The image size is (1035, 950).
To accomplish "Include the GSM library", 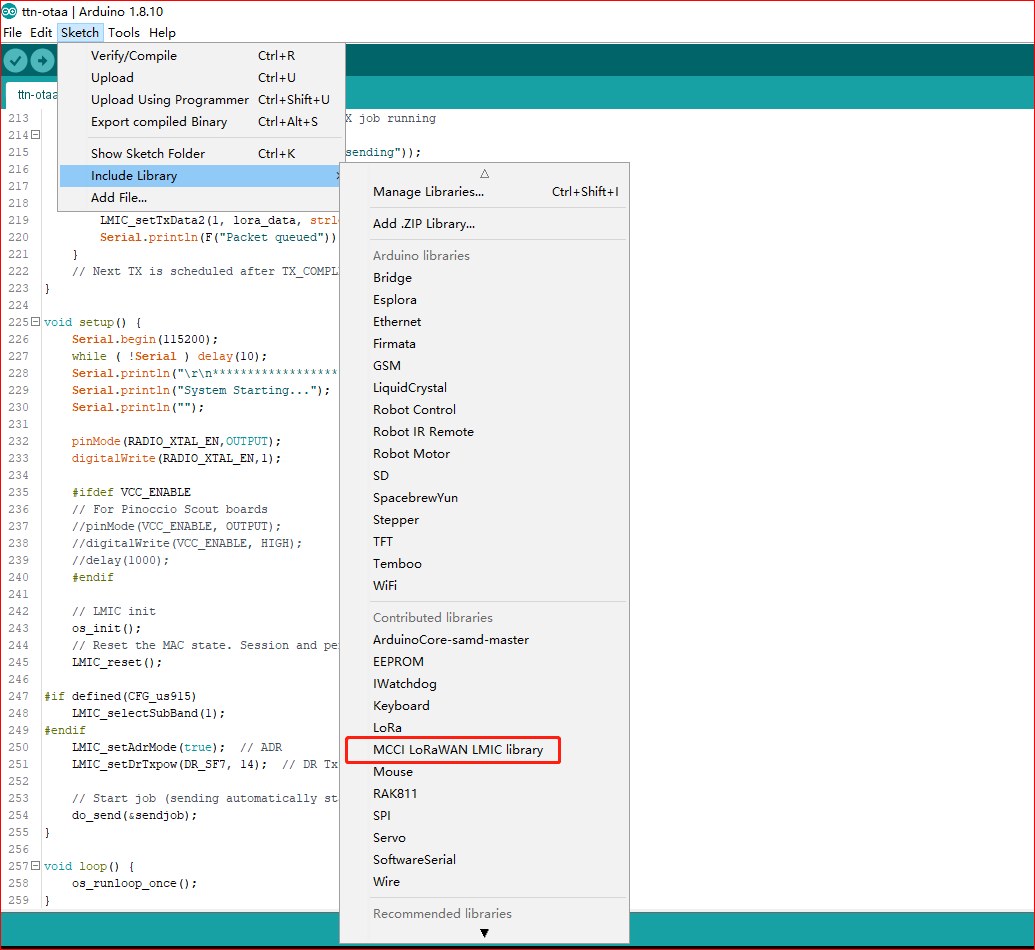I will 484,365.
